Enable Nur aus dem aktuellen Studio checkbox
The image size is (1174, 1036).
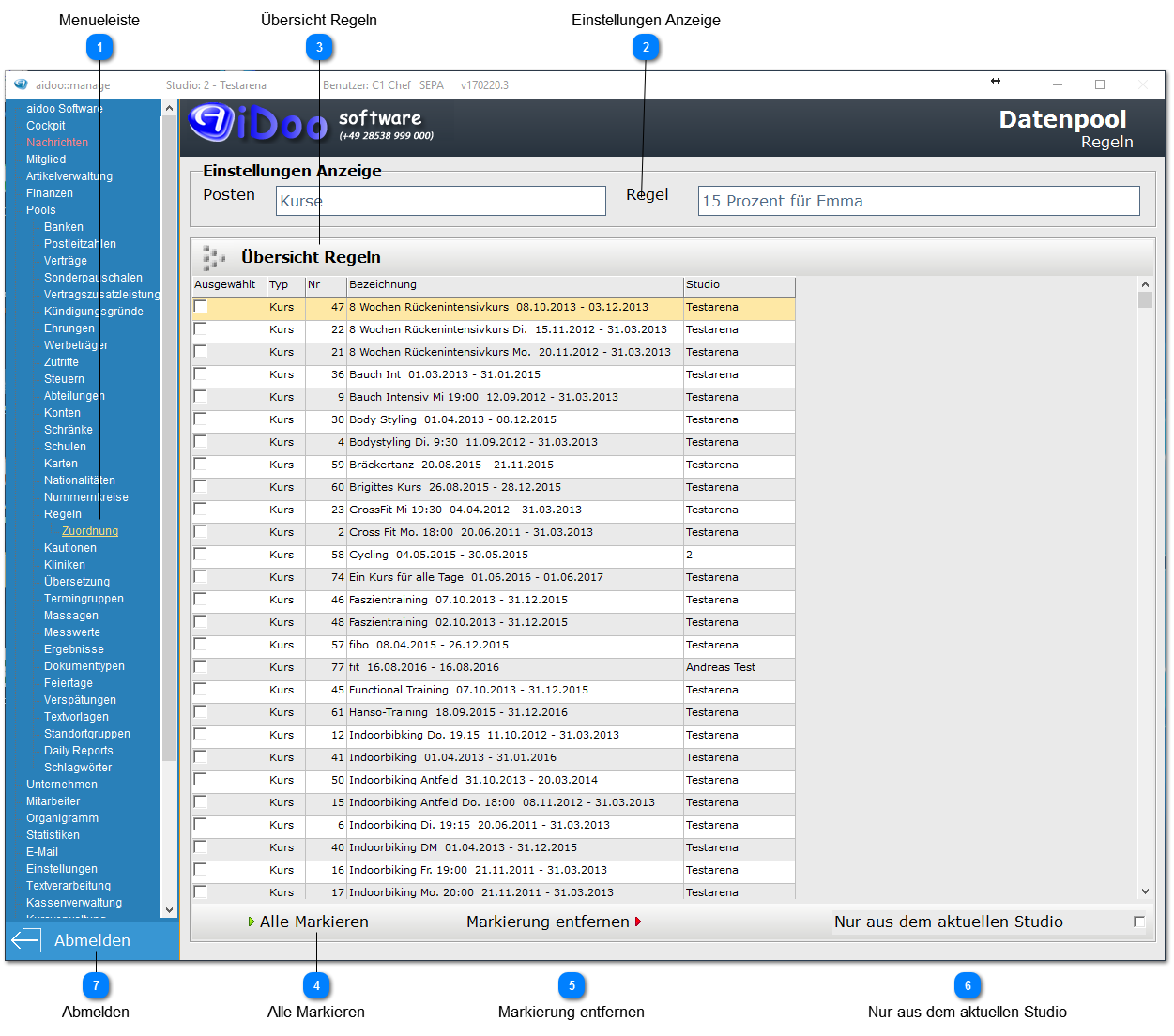[x=1139, y=922]
